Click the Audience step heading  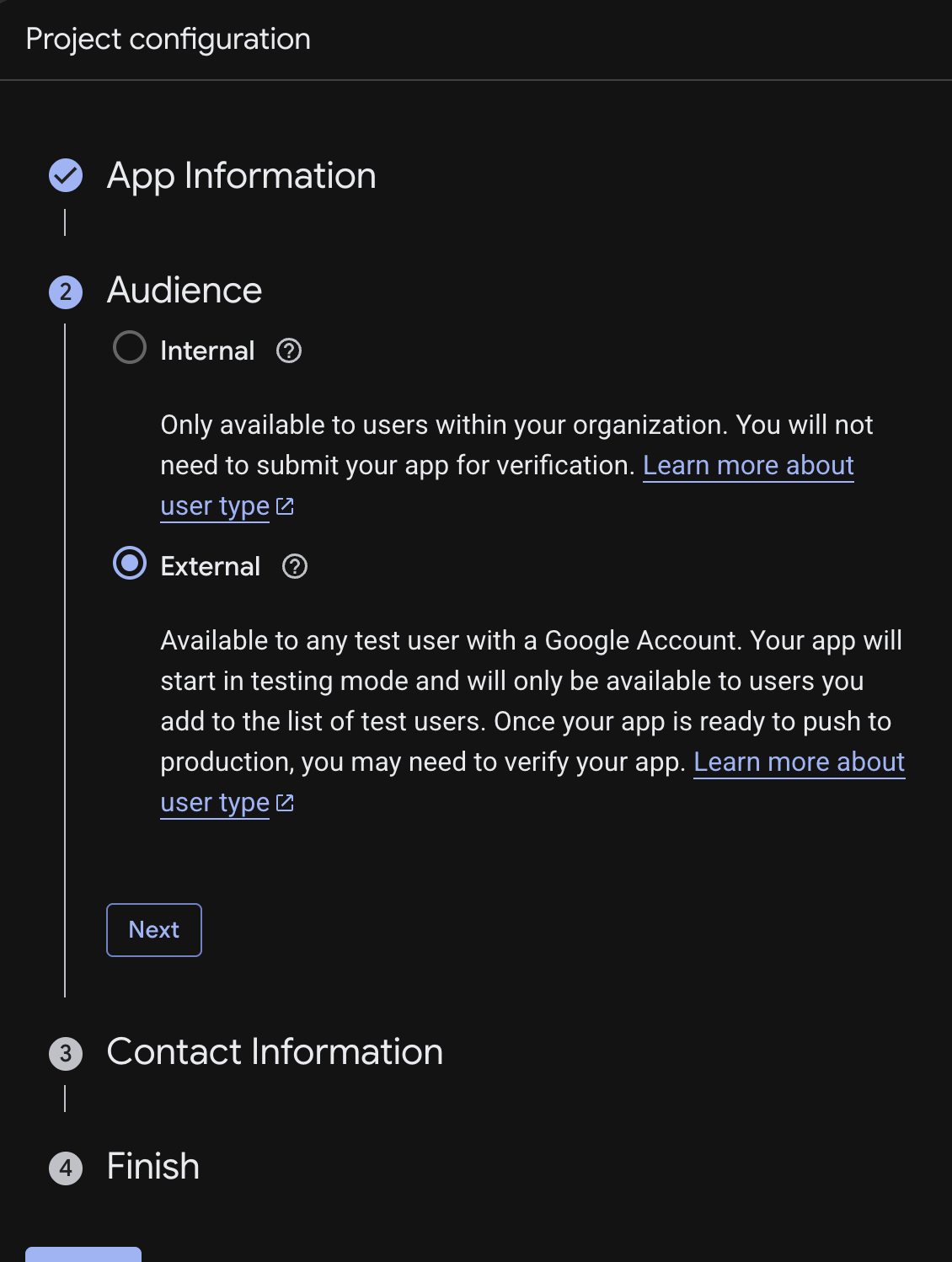(185, 290)
